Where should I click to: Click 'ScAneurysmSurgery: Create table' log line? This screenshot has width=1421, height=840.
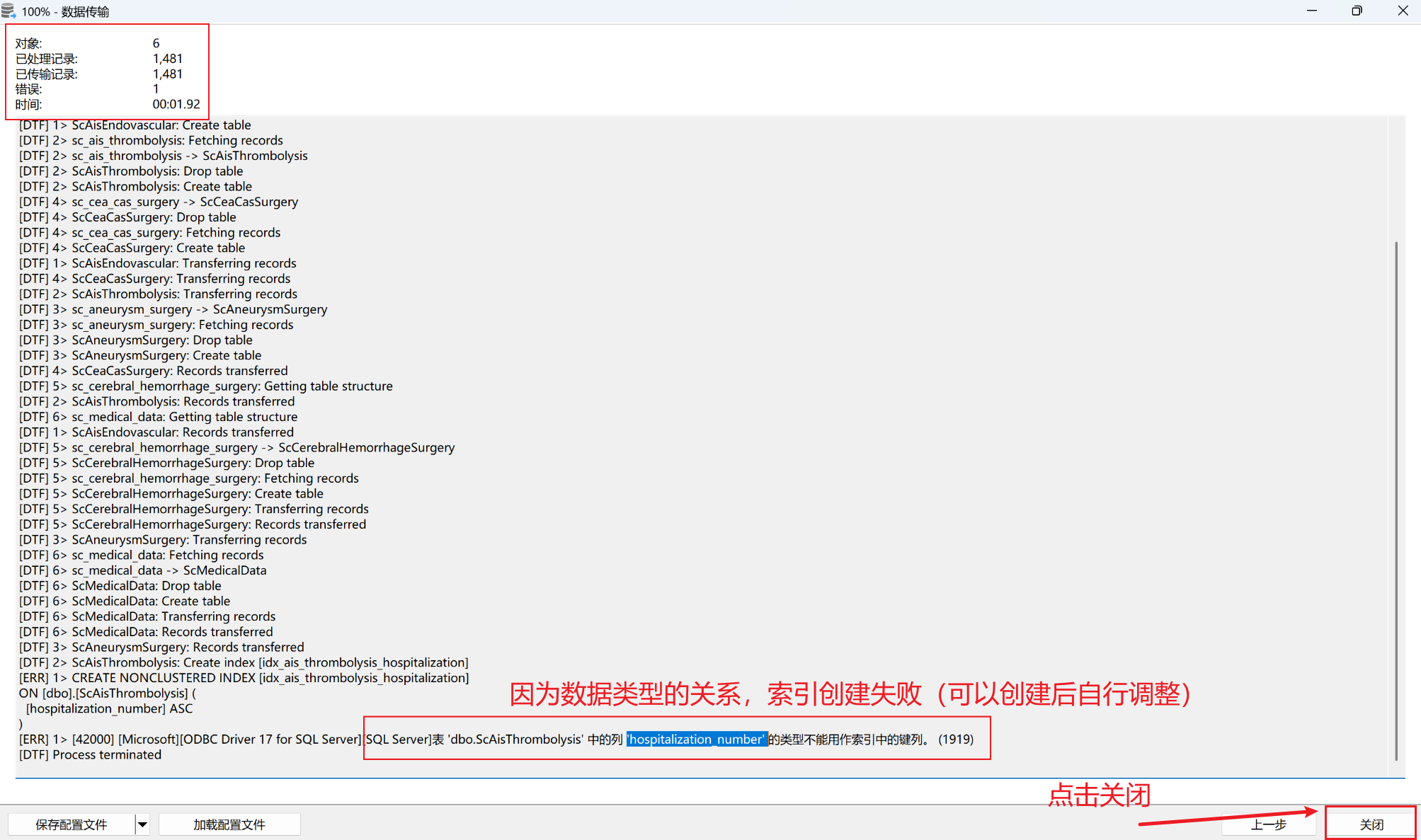(x=140, y=355)
